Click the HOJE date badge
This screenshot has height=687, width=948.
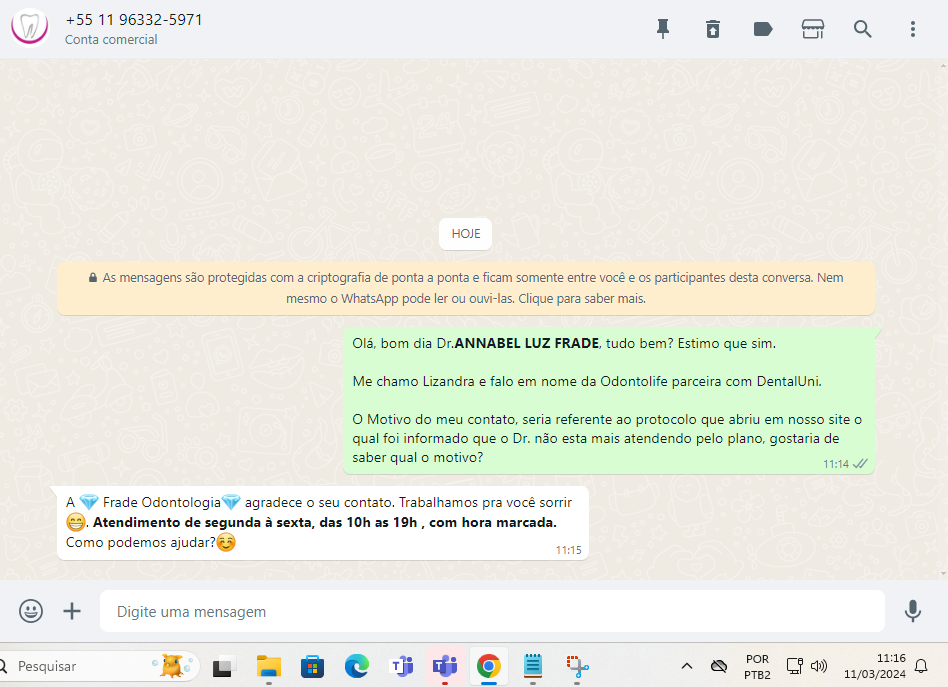point(465,234)
